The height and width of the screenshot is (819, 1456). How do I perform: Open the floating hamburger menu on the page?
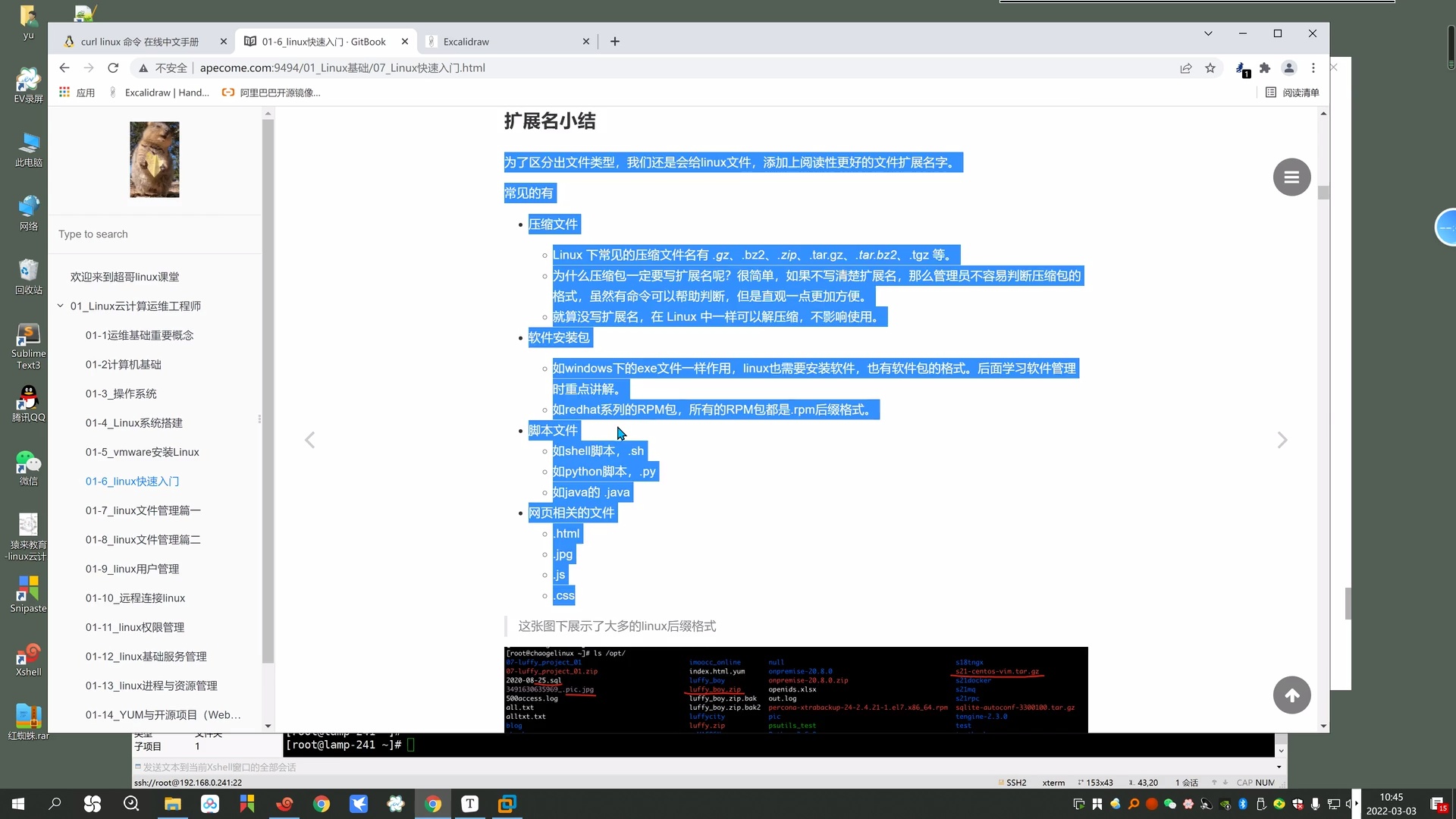(1291, 176)
